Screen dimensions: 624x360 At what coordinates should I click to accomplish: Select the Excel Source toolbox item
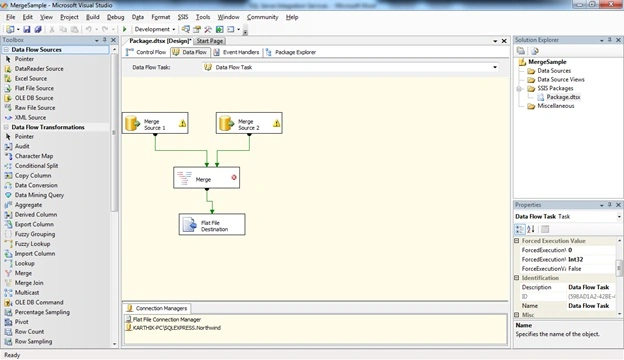click(x=31, y=79)
